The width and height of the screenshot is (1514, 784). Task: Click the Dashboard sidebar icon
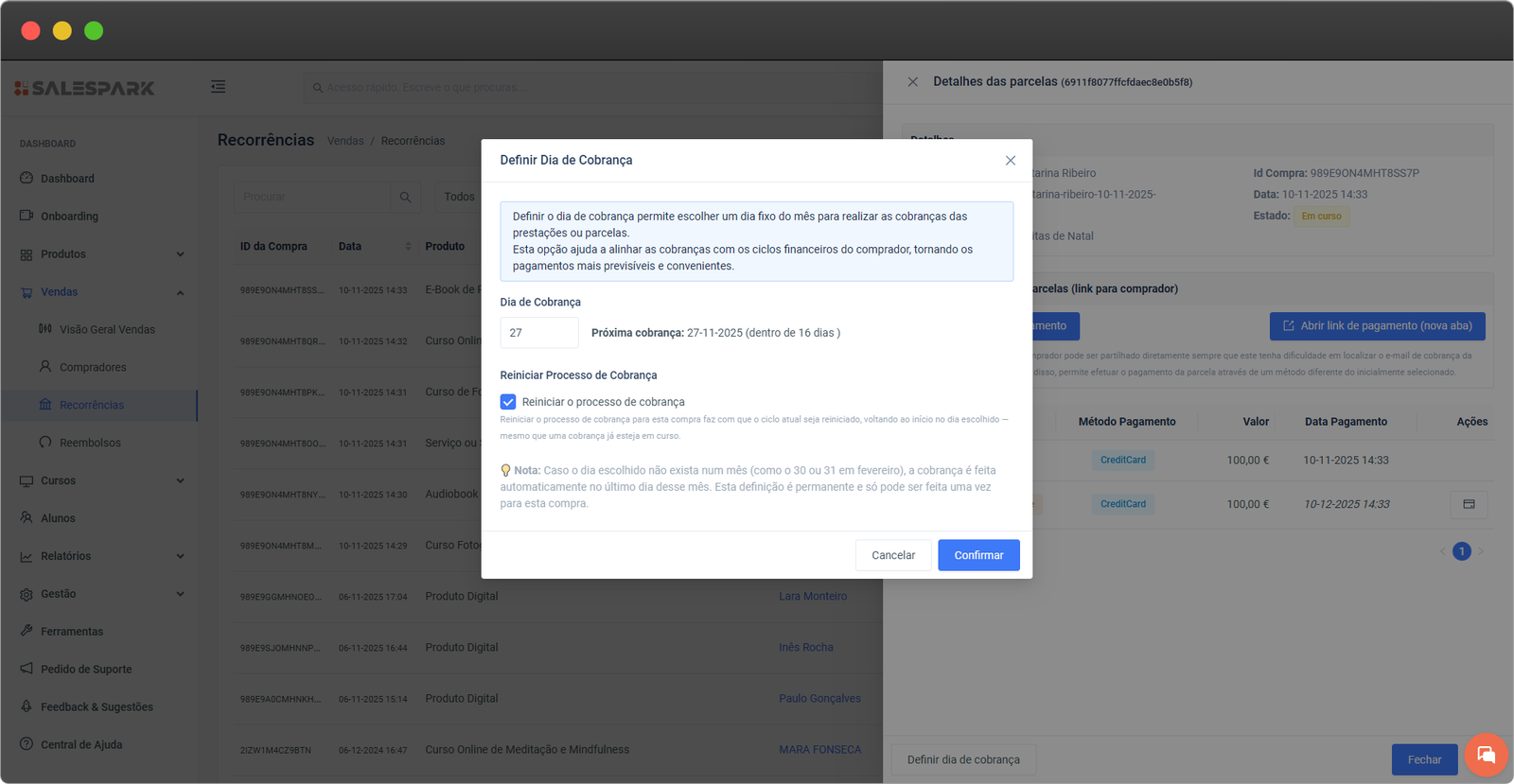click(x=26, y=178)
